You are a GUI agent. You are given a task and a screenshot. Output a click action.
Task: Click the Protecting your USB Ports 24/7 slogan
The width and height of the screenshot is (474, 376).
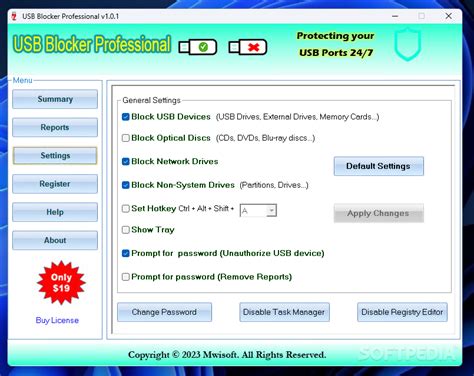336,44
